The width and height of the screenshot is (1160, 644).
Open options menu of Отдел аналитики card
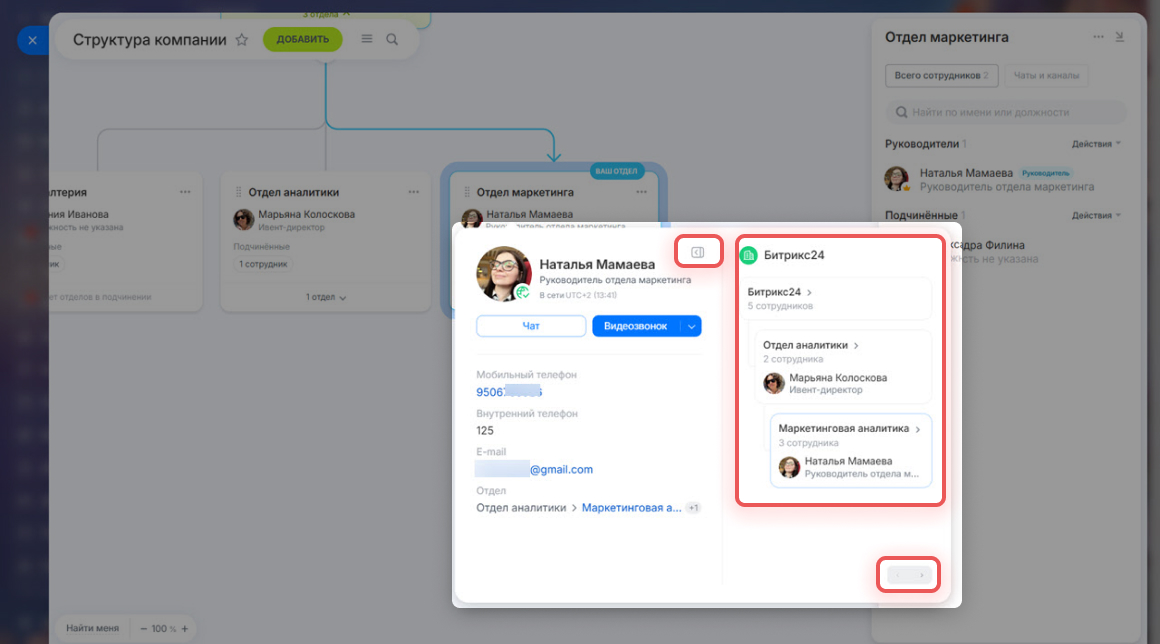[x=414, y=192]
